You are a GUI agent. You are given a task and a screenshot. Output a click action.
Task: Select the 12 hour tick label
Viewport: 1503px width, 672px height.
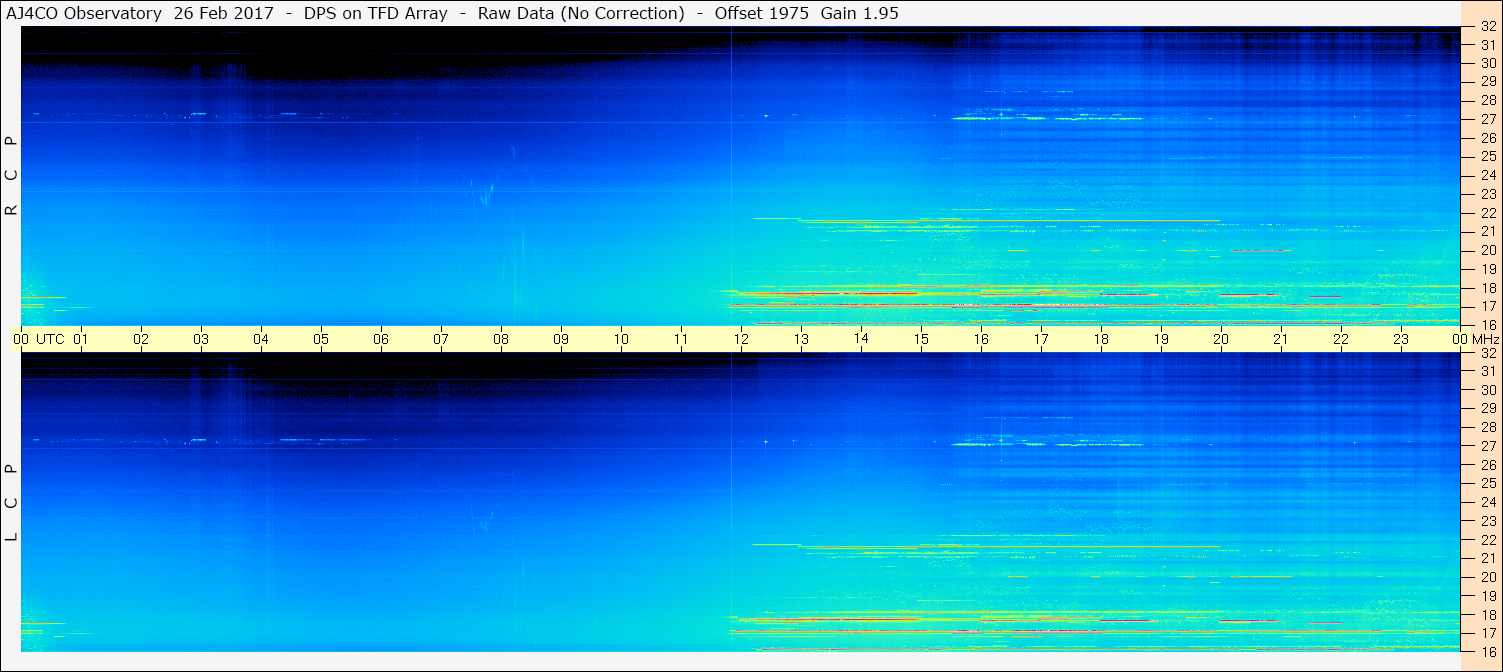coord(741,339)
